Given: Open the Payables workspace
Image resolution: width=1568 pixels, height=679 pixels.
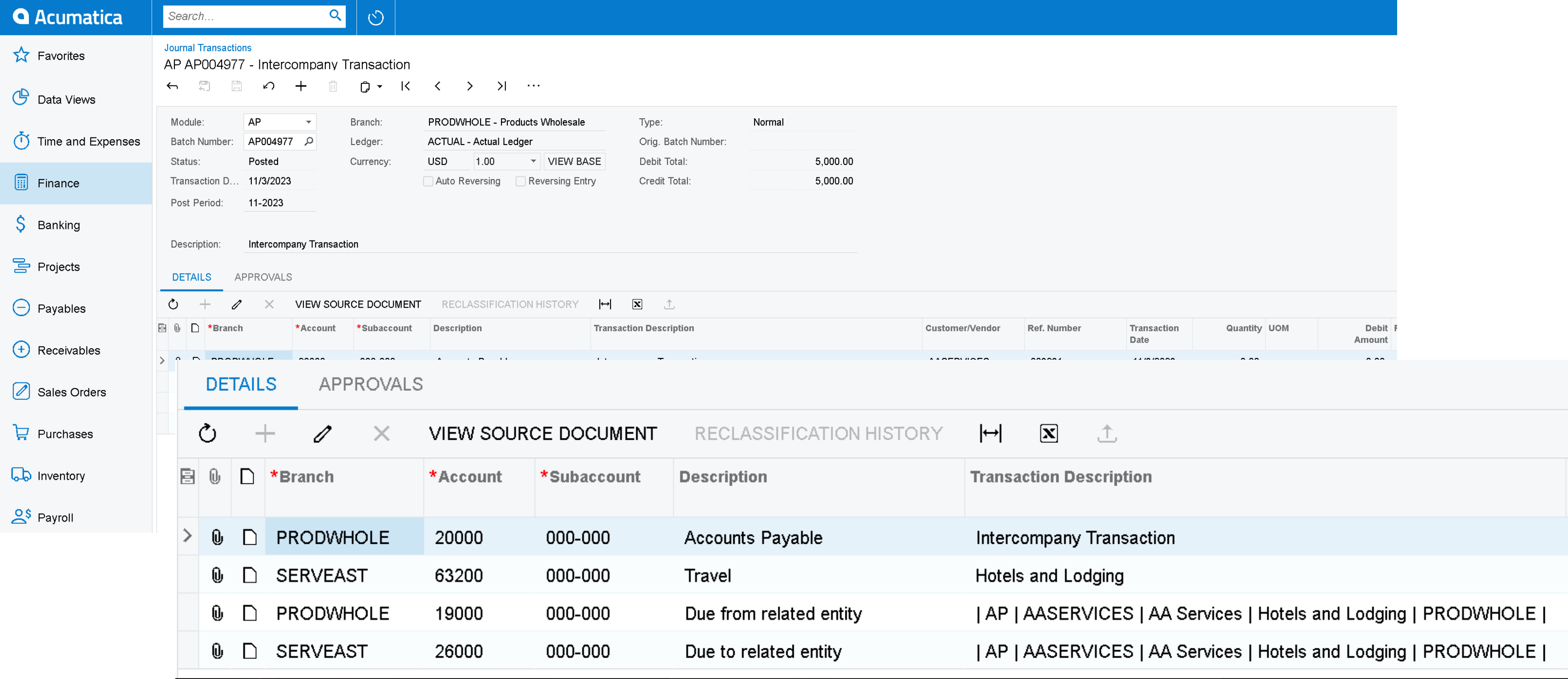Looking at the screenshot, I should tap(76, 309).
